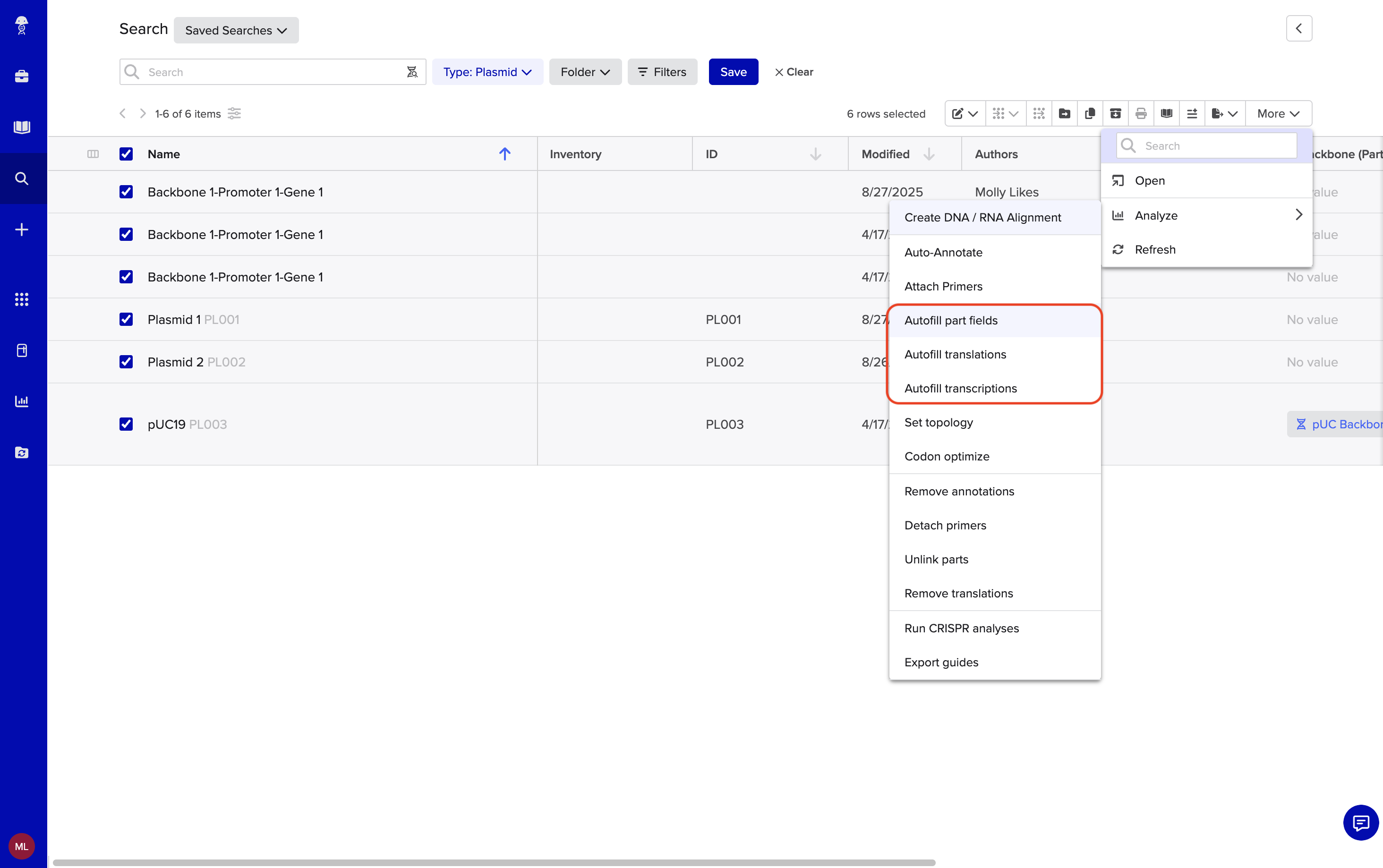
Task: Select Autofill part fields menu item
Action: pyautogui.click(x=951, y=320)
